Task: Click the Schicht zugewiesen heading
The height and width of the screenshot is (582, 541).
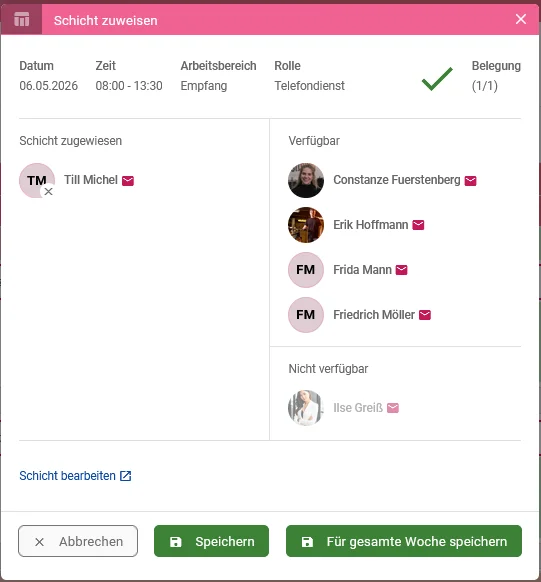Action: (71, 141)
